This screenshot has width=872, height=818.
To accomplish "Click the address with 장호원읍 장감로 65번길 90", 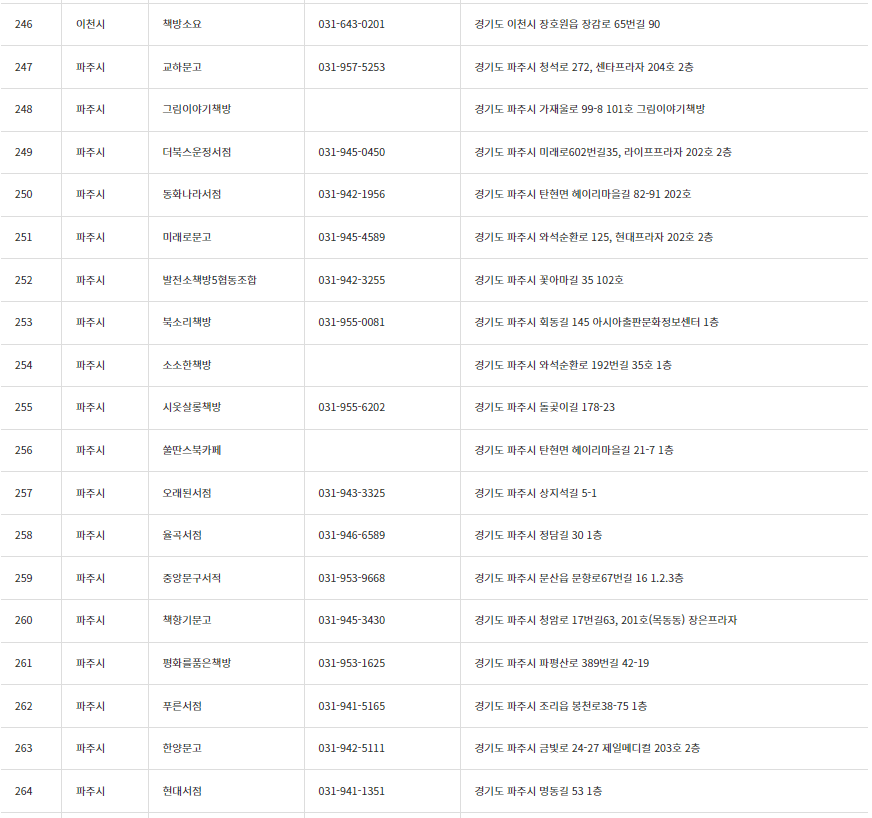I will point(567,24).
